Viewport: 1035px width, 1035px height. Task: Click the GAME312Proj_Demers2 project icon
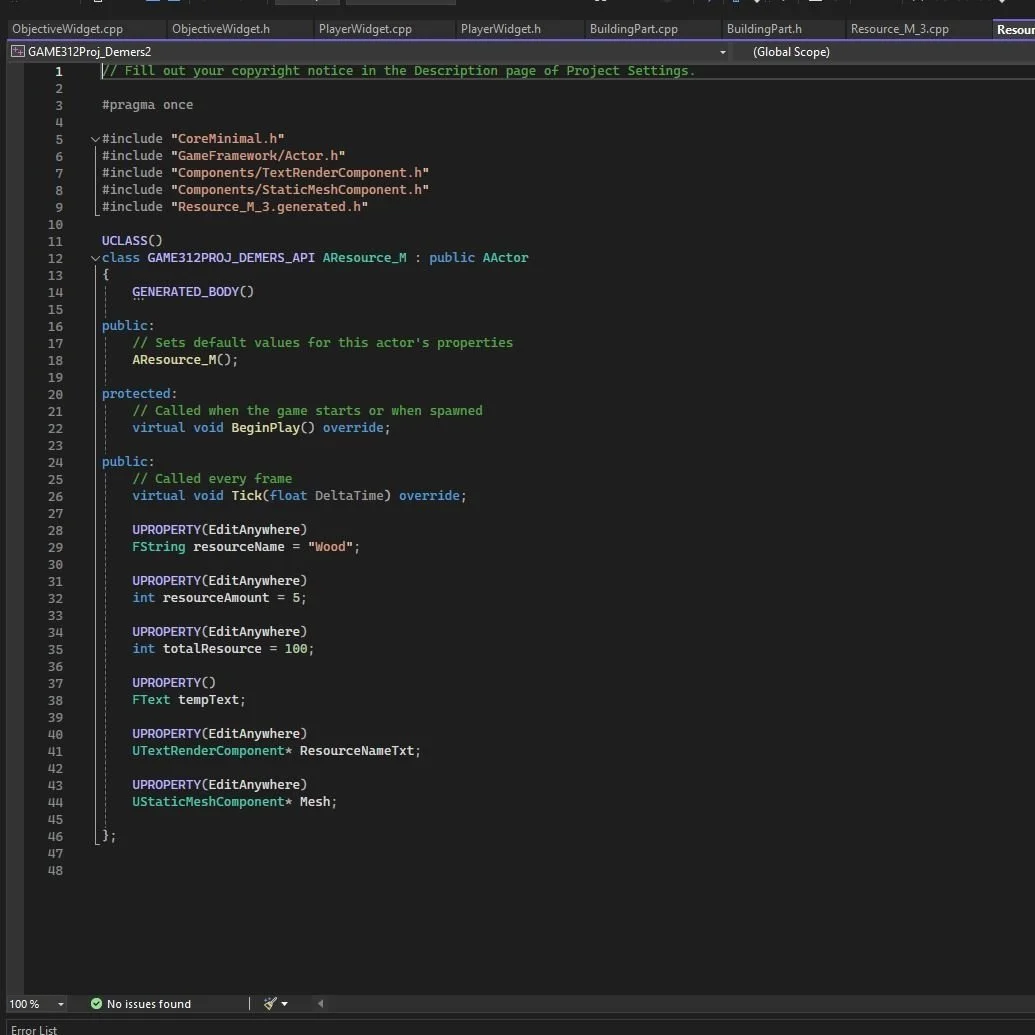[x=18, y=51]
